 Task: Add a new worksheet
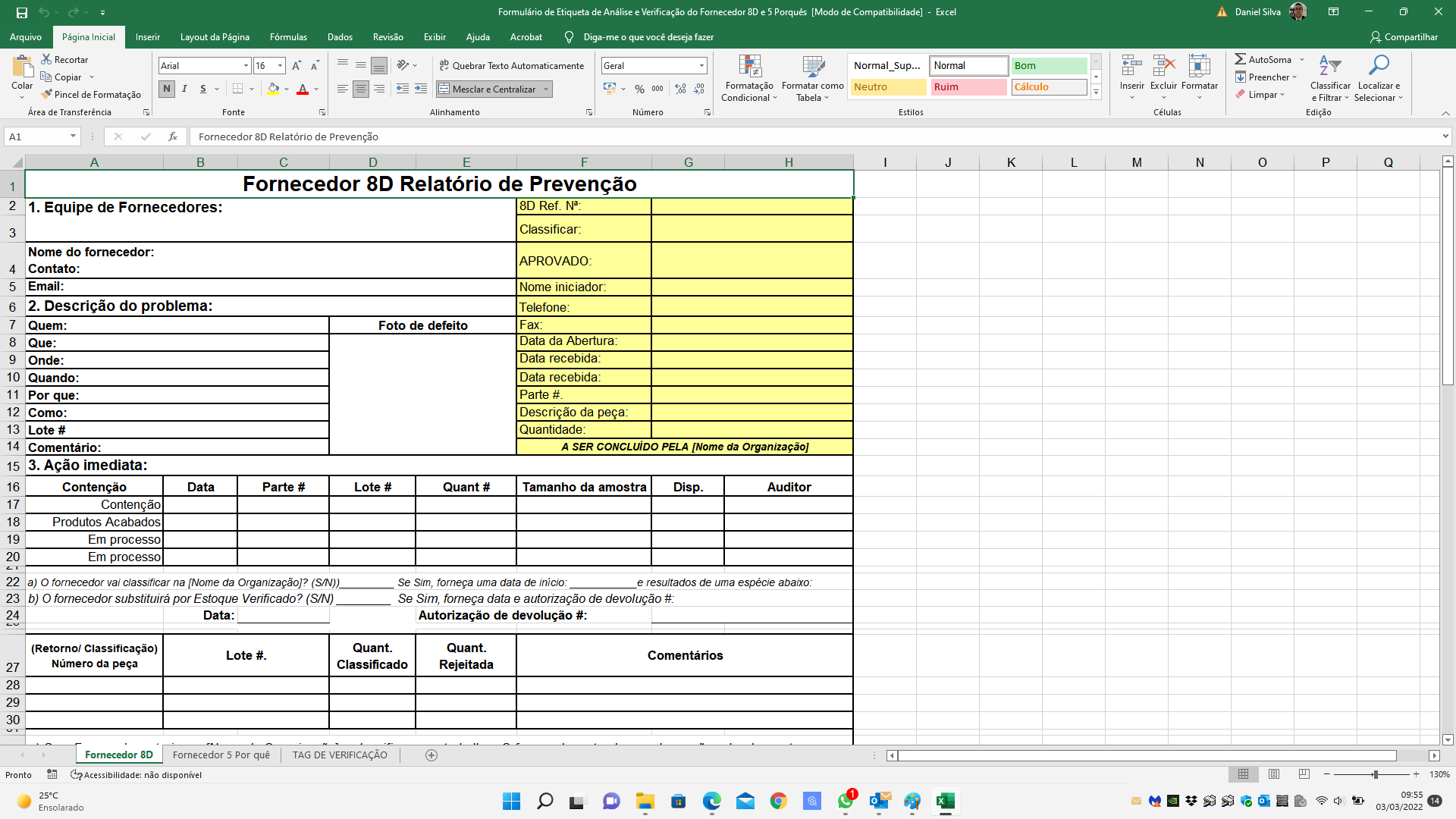pyautogui.click(x=430, y=755)
